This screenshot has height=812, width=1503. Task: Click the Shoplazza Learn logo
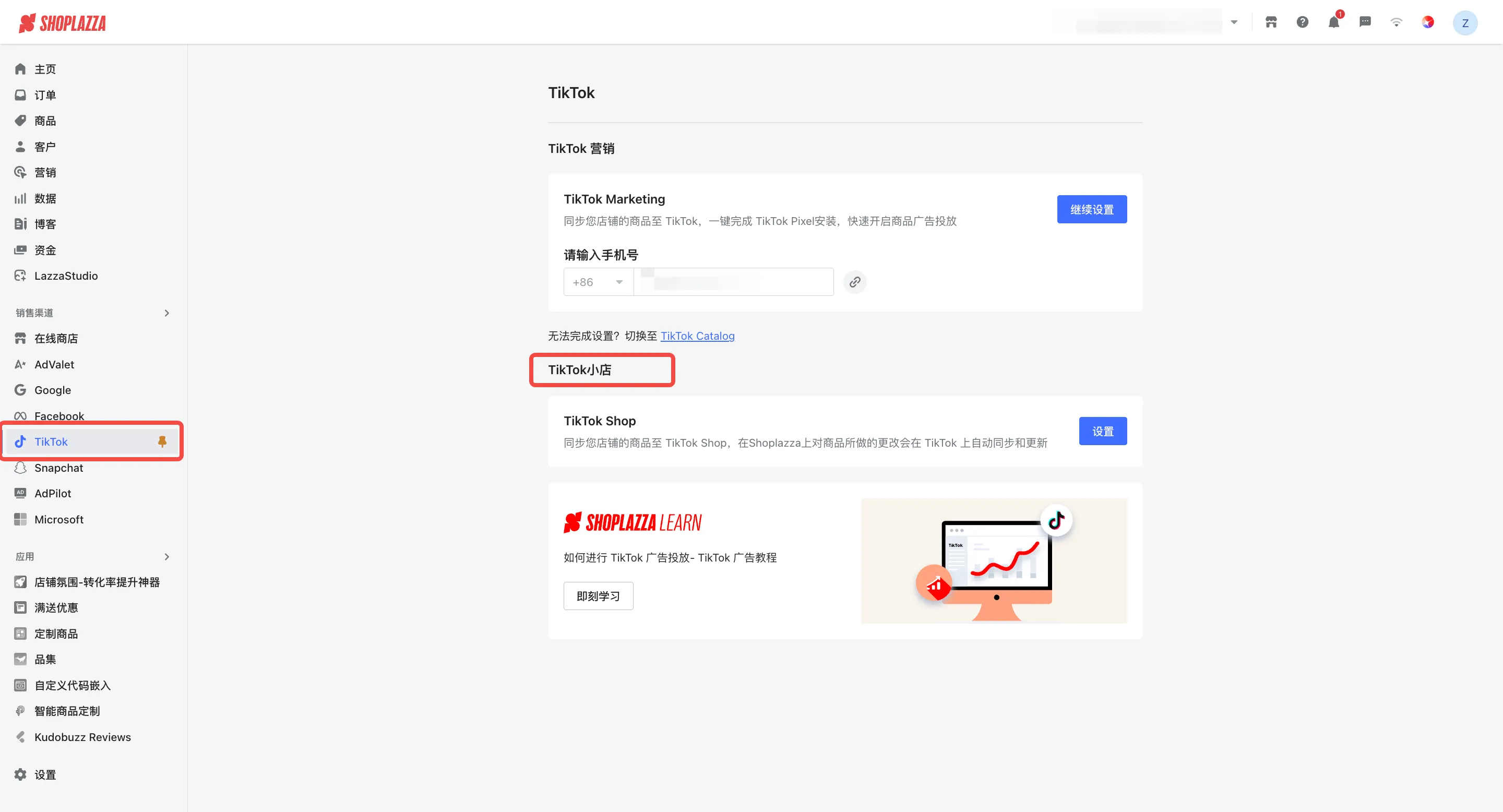click(x=633, y=523)
